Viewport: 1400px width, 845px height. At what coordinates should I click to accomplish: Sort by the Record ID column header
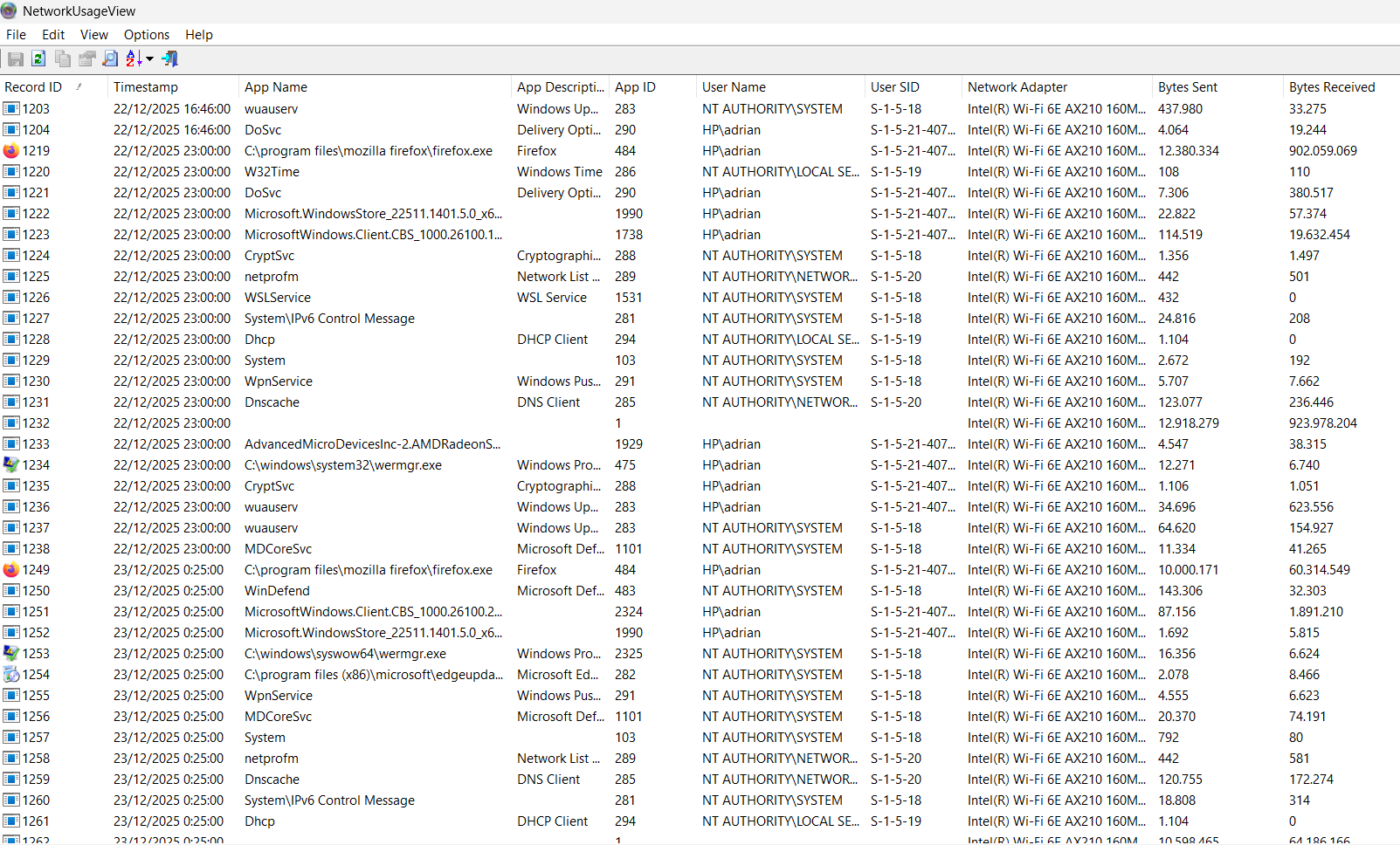pyautogui.click(x=33, y=87)
